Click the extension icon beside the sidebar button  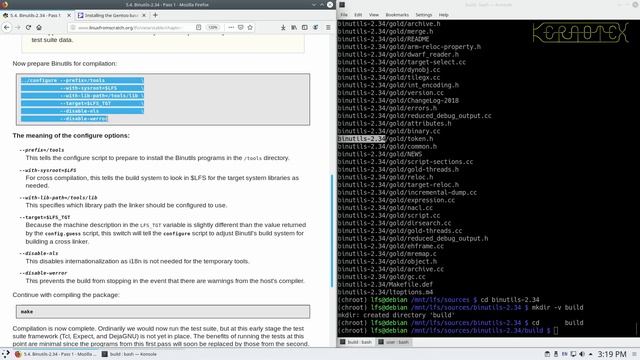[316, 27]
